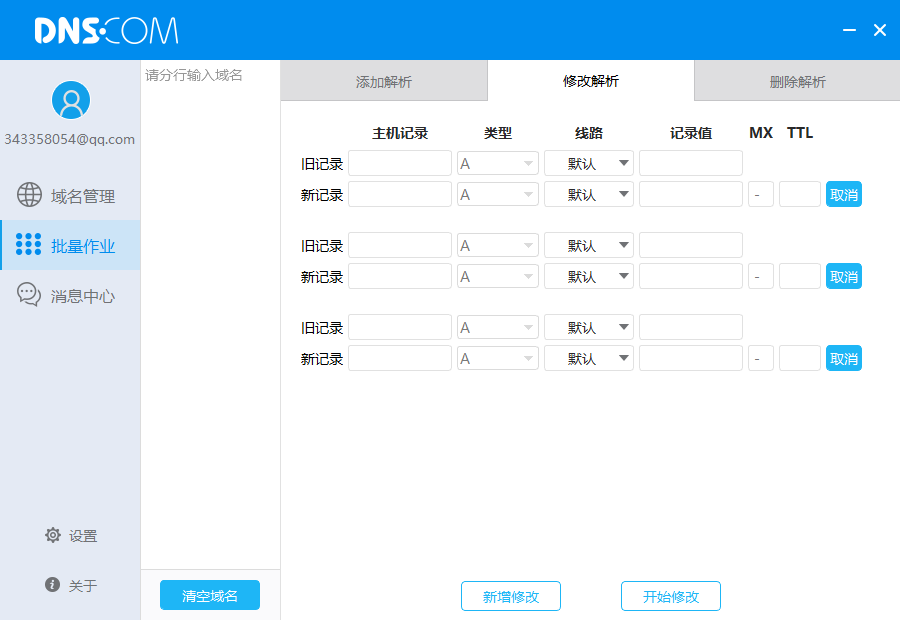Image resolution: width=900 pixels, height=620 pixels.
Task: Click the 记录值 column header
Action: [x=691, y=133]
